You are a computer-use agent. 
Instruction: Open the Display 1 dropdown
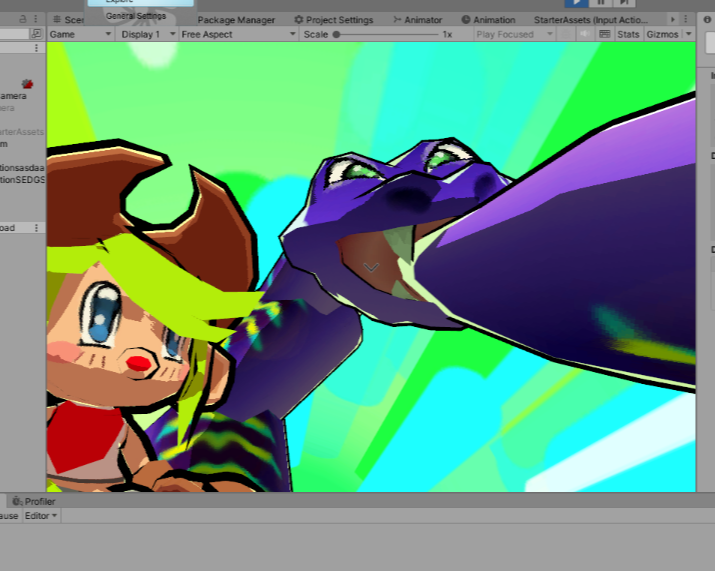coord(145,34)
